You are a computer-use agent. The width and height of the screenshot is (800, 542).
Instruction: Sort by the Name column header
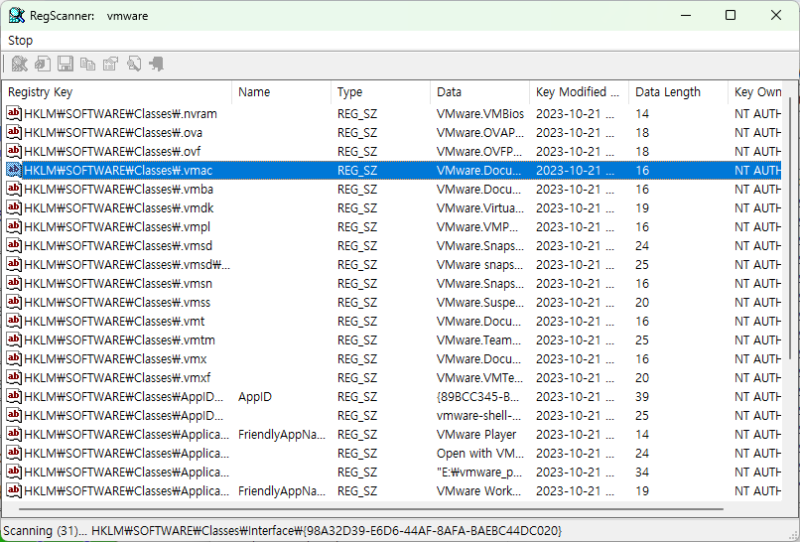(x=281, y=92)
